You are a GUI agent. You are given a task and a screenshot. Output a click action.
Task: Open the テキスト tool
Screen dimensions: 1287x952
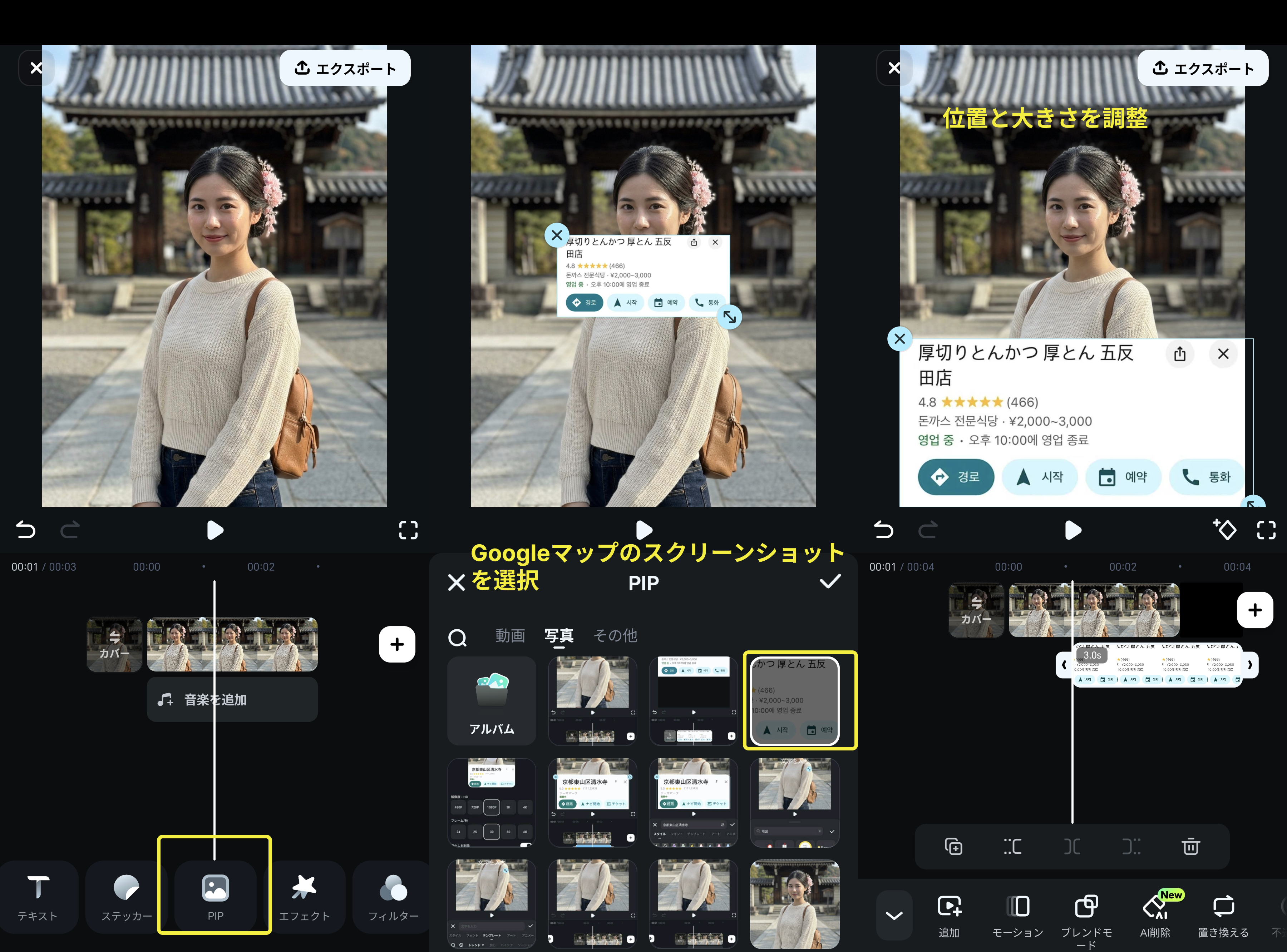pos(38,897)
